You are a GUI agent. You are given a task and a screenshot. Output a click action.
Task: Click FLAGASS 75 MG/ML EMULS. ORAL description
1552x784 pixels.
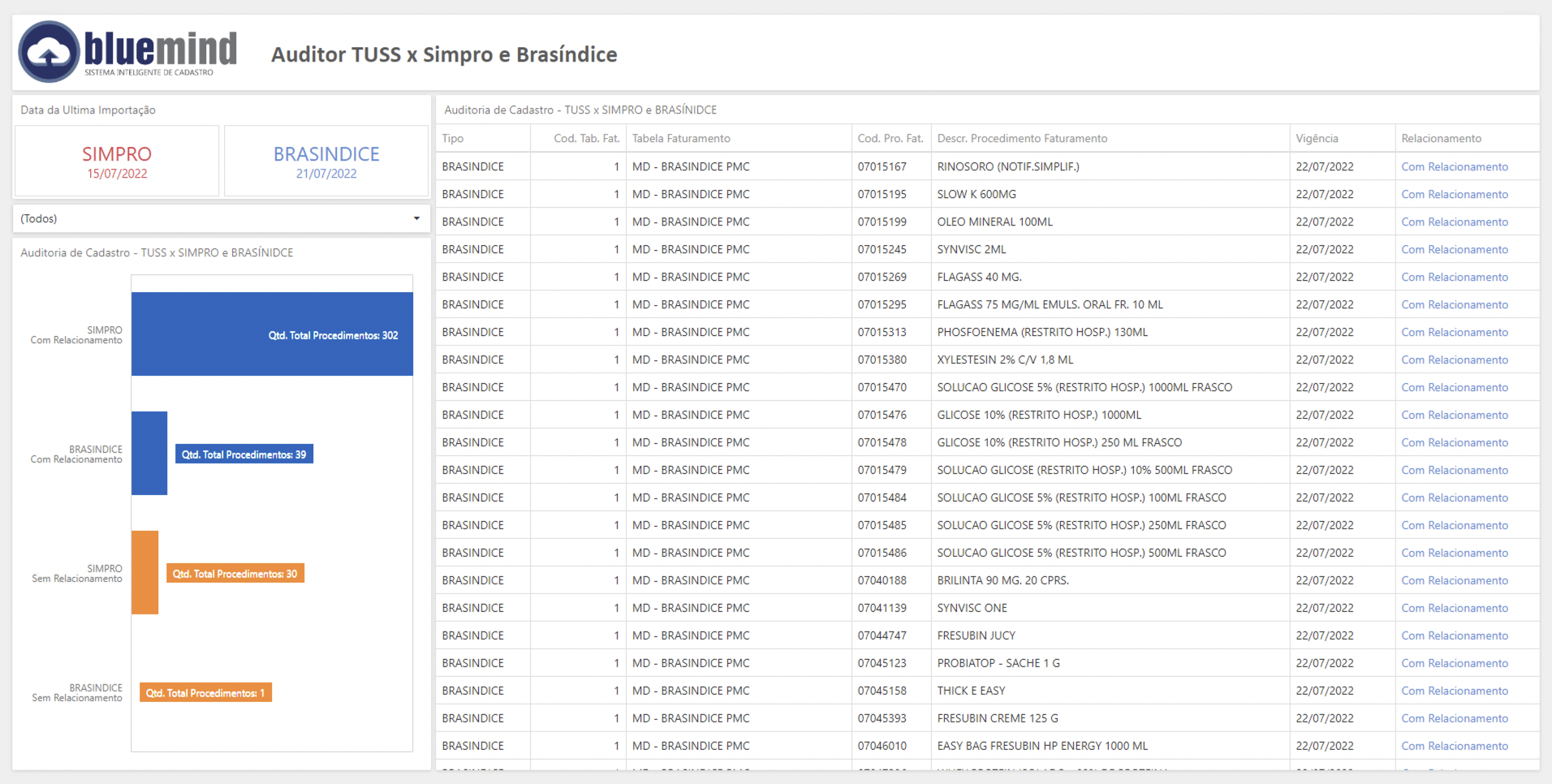[1050, 304]
